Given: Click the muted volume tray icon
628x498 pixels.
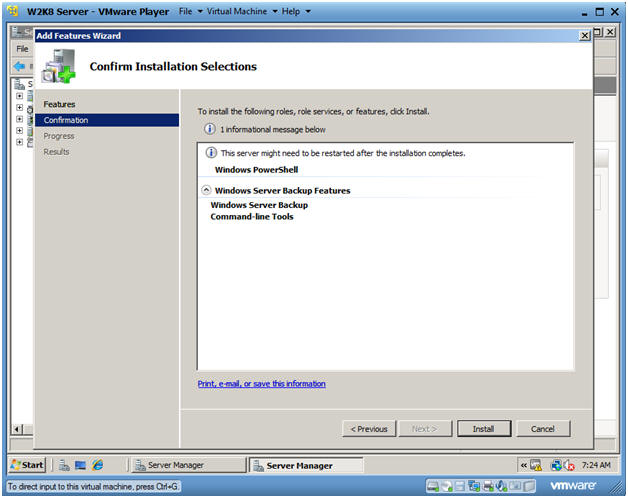Looking at the screenshot, I should (569, 465).
